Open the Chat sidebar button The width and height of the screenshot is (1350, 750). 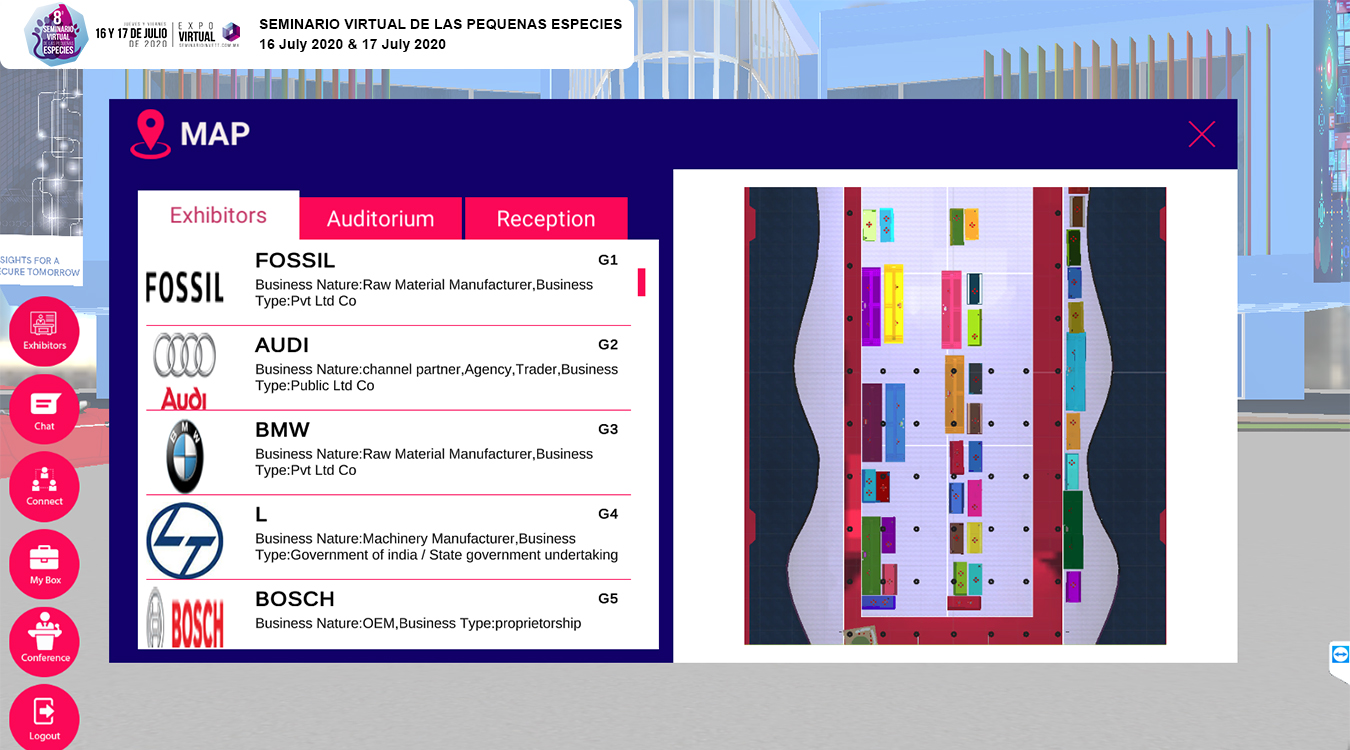[x=44, y=409]
